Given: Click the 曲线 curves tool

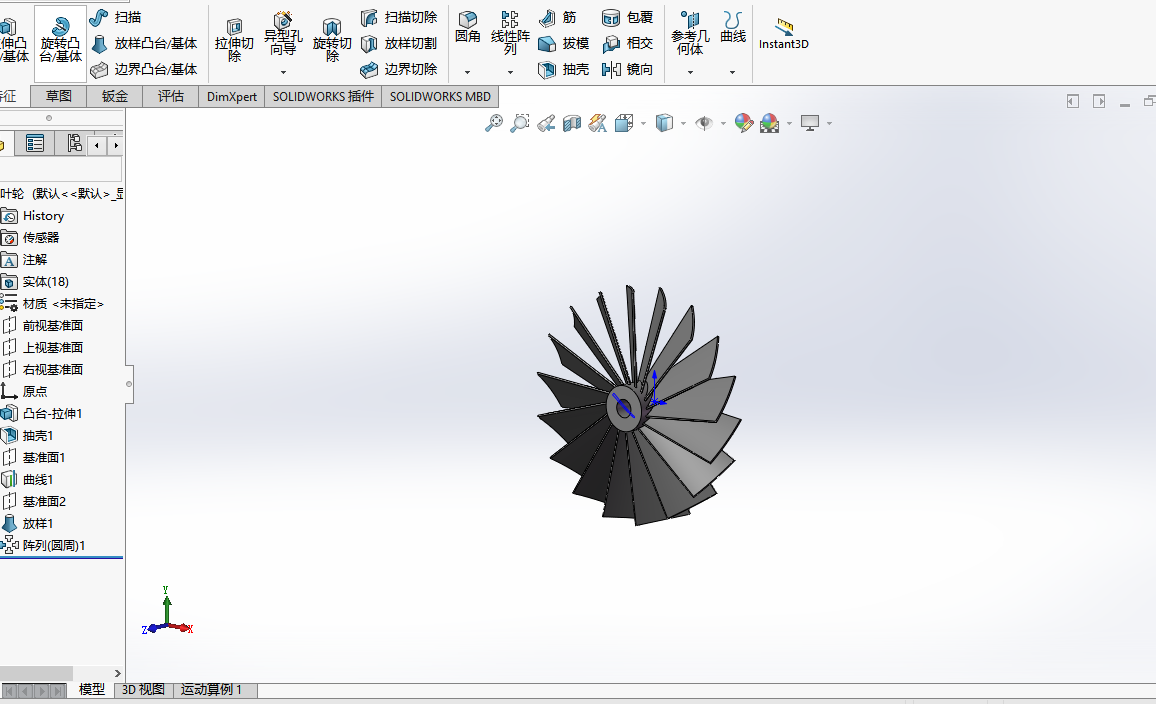Looking at the screenshot, I should coord(733,27).
